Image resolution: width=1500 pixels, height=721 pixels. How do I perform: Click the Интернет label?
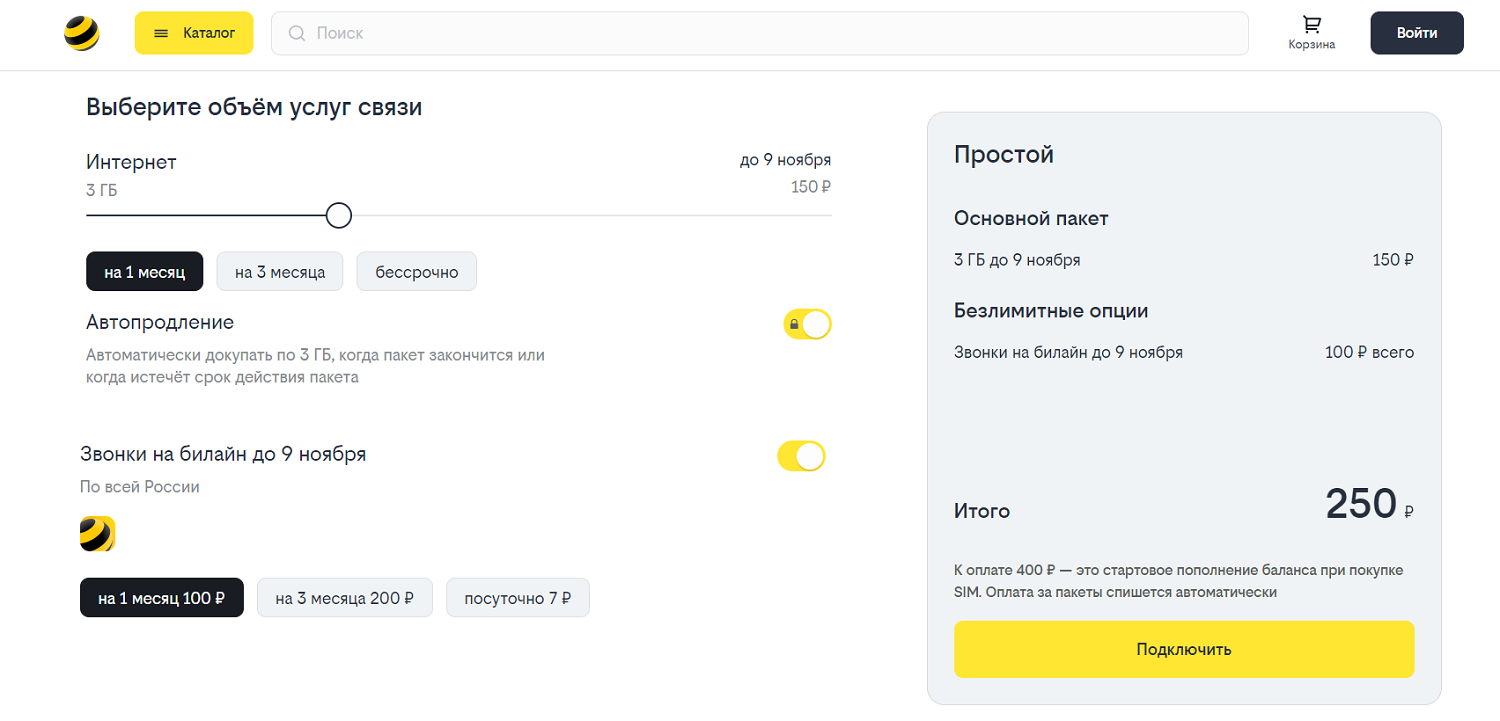pos(131,162)
